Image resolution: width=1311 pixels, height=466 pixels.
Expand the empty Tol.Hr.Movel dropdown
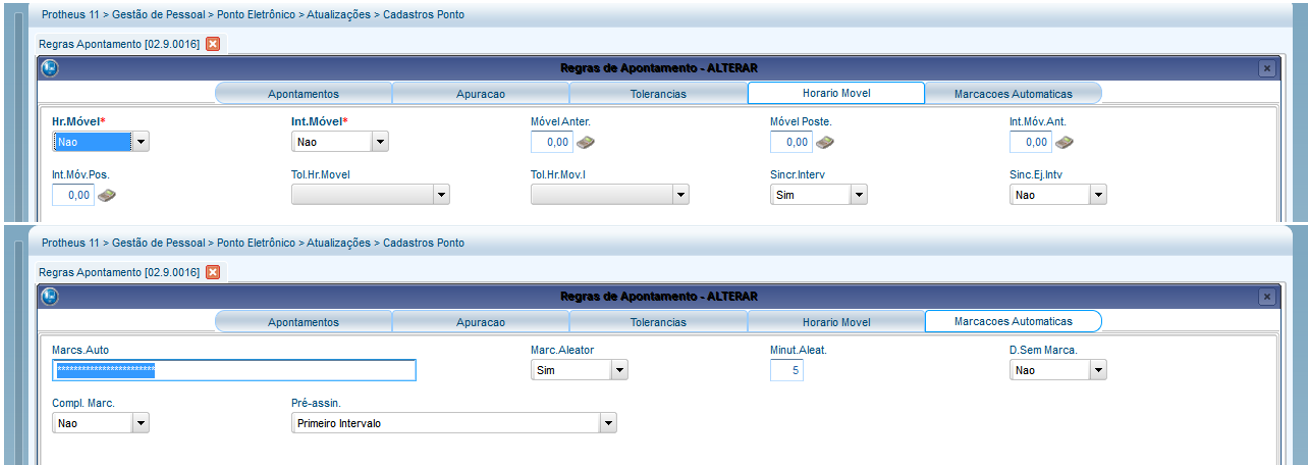tap(441, 195)
